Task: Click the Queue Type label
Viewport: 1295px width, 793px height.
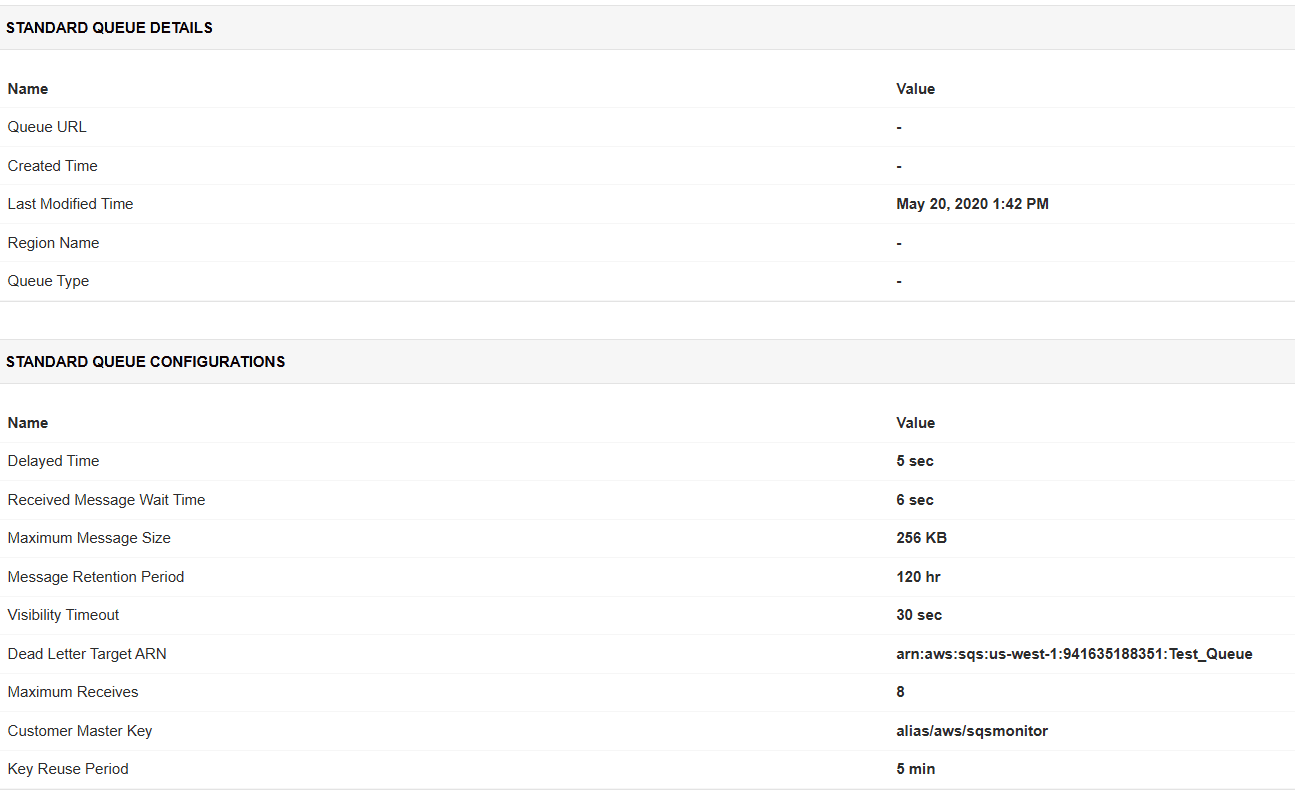Action: pos(48,281)
